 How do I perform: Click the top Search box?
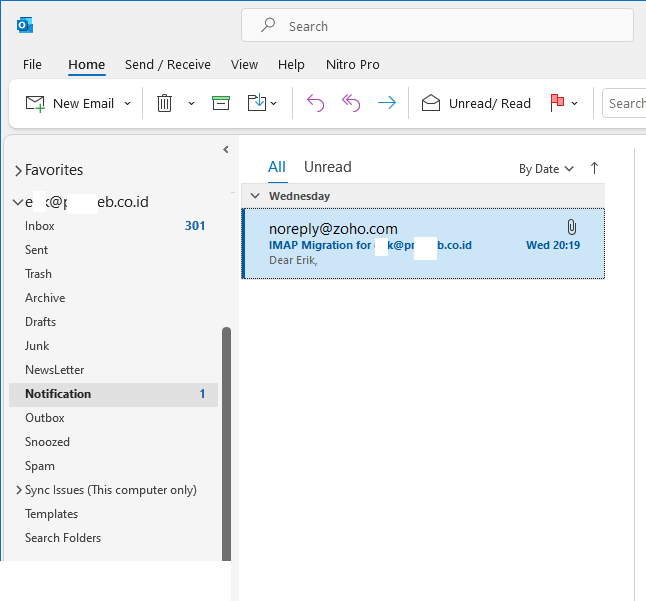tap(437, 26)
